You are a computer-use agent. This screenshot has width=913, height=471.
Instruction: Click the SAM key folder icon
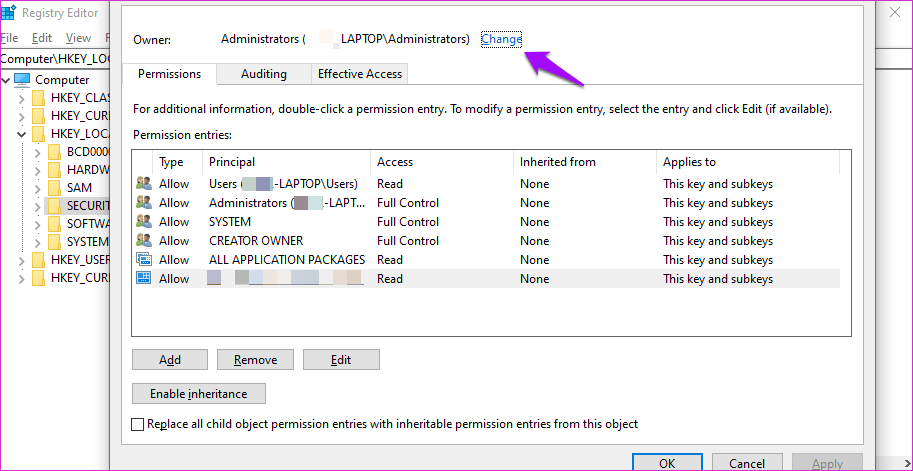tap(54, 188)
